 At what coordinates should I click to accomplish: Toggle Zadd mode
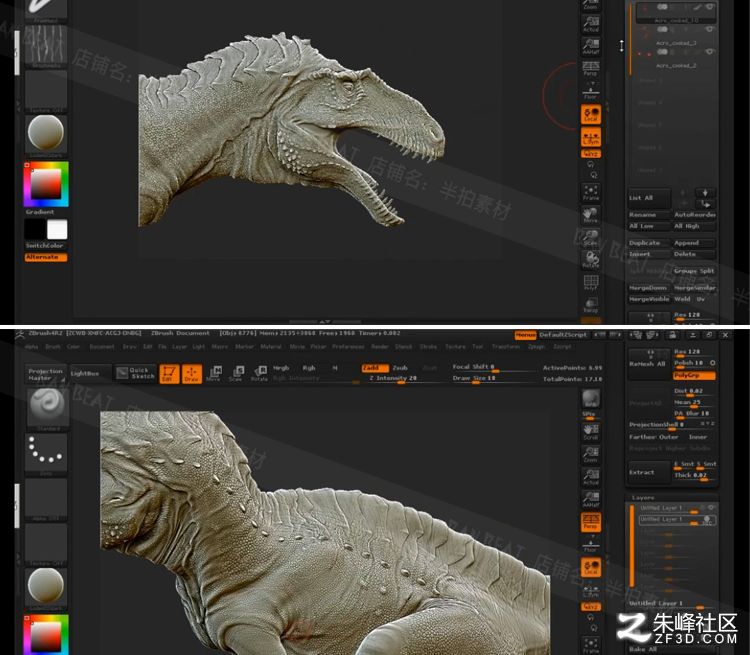point(373,368)
